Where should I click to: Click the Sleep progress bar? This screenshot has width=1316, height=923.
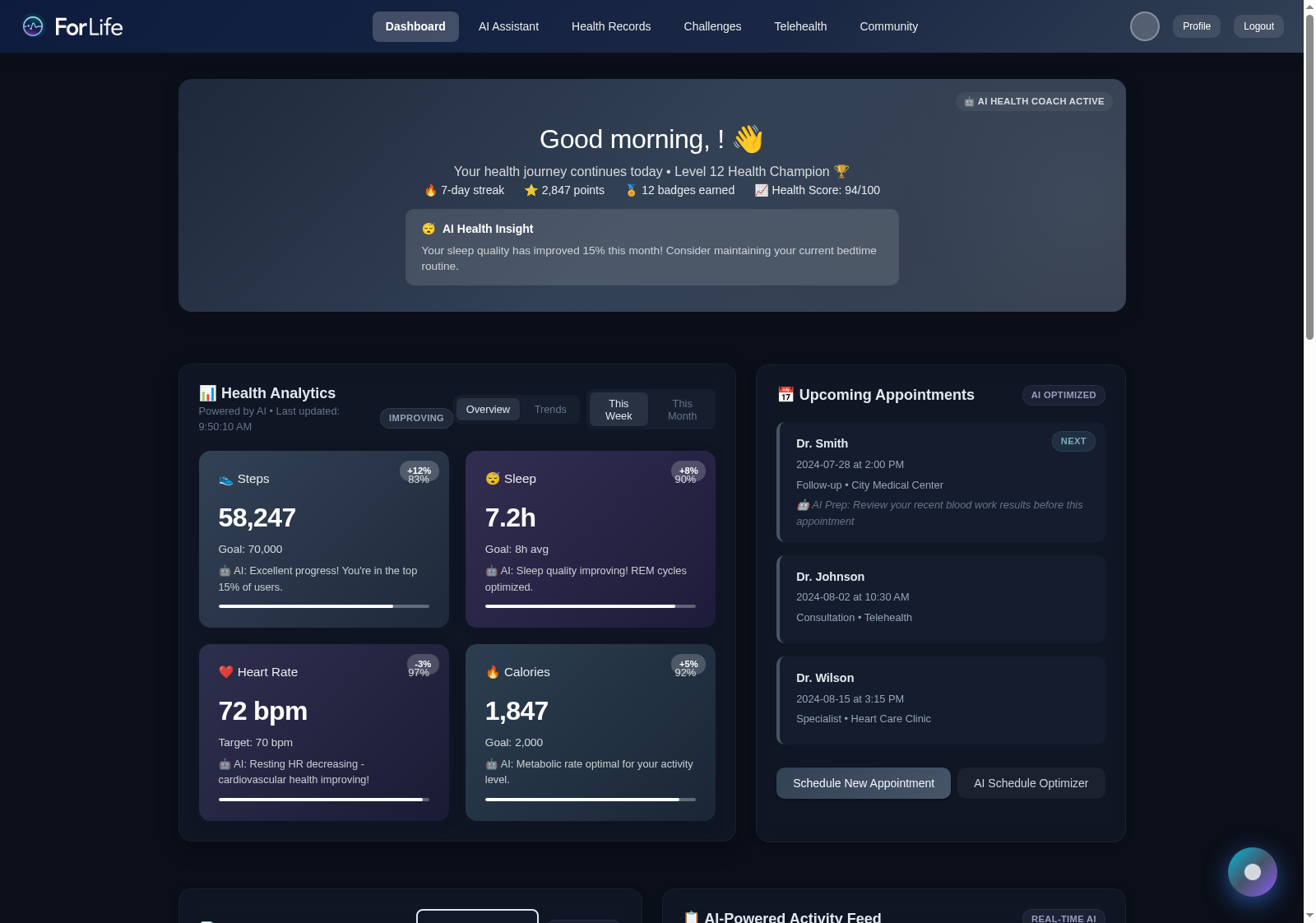click(591, 606)
